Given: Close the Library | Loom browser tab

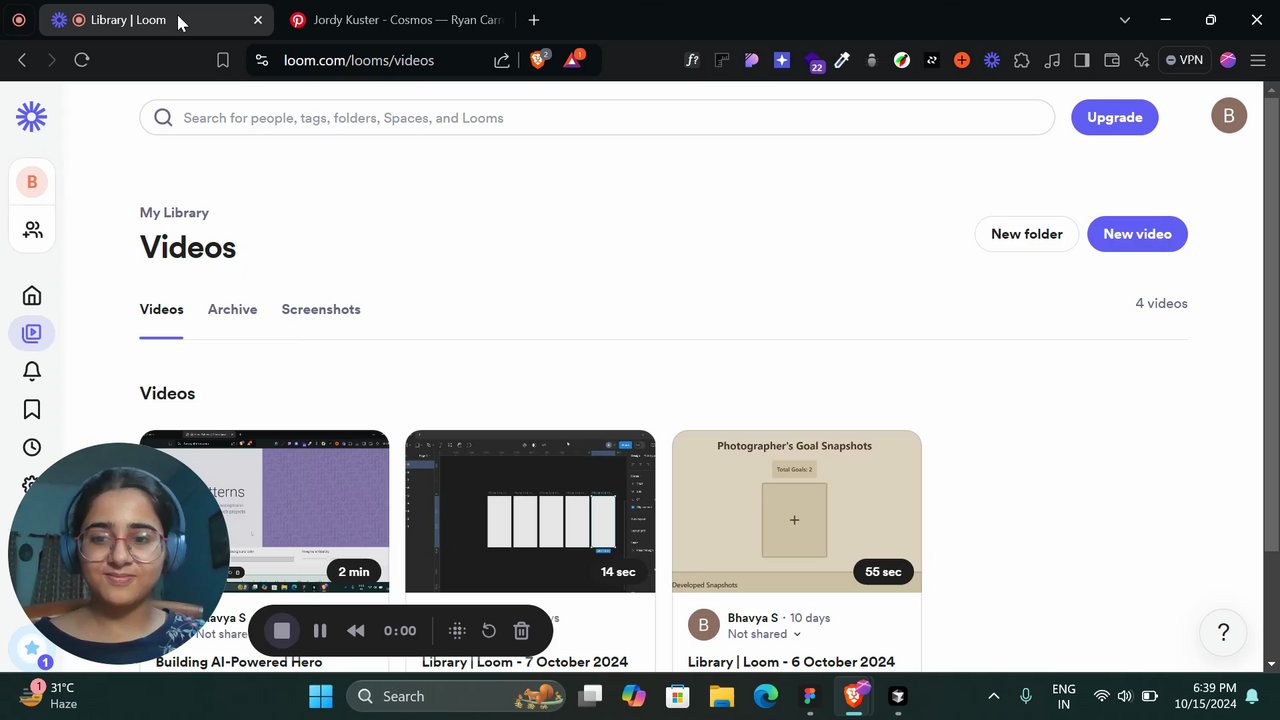Looking at the screenshot, I should tap(258, 20).
